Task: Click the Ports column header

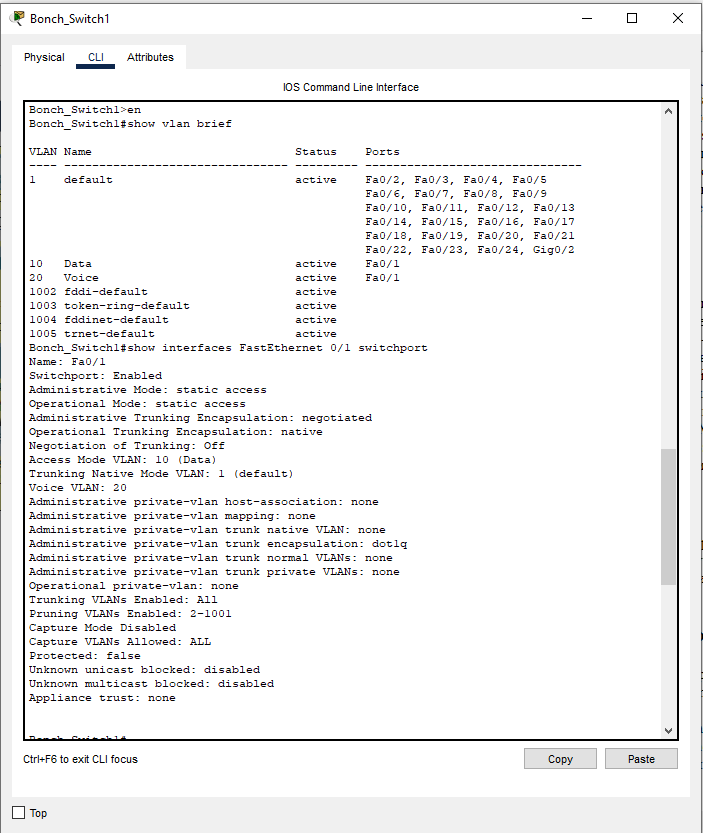Action: (382, 152)
